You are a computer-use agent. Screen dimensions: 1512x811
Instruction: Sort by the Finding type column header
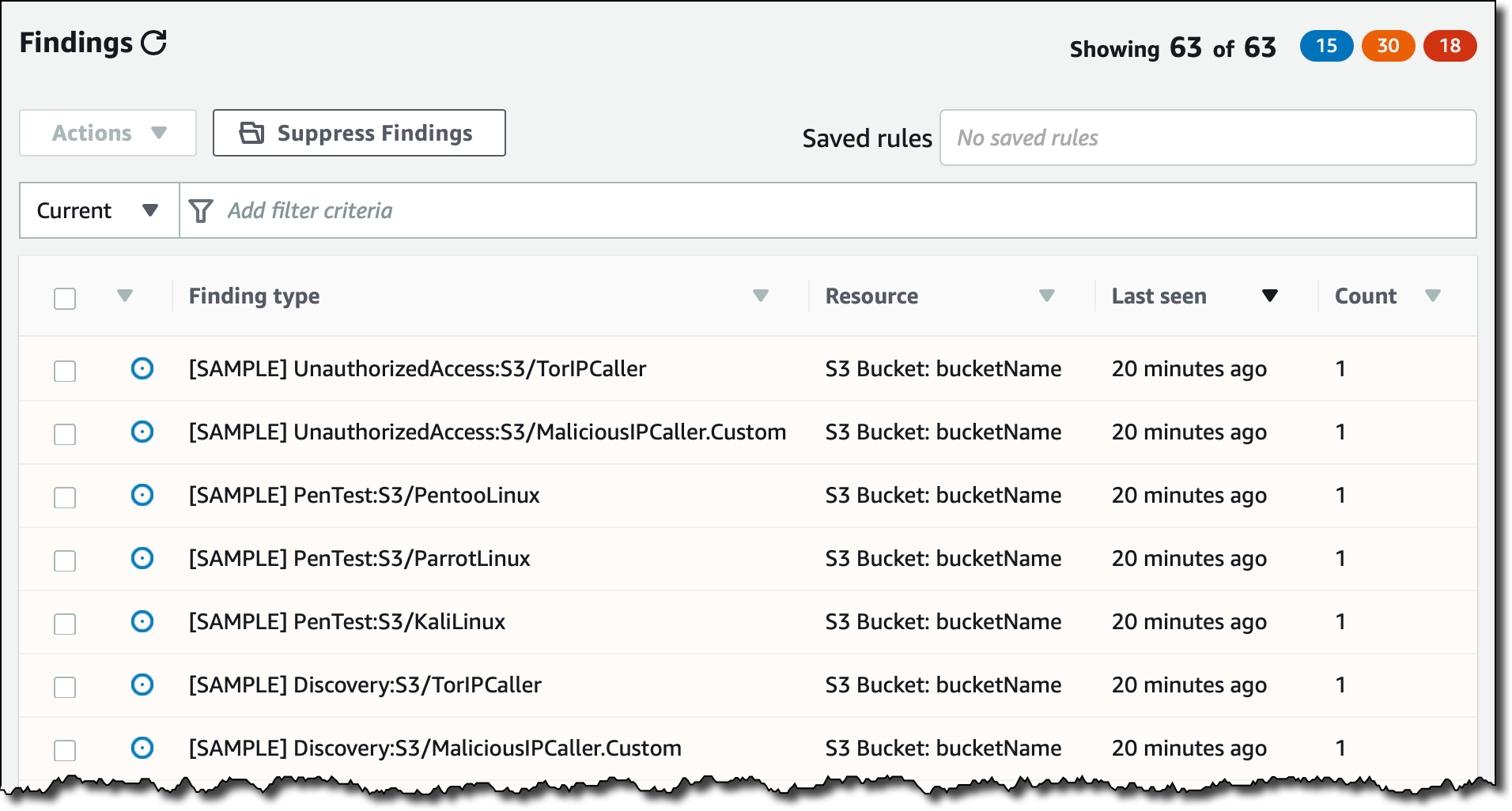point(255,296)
